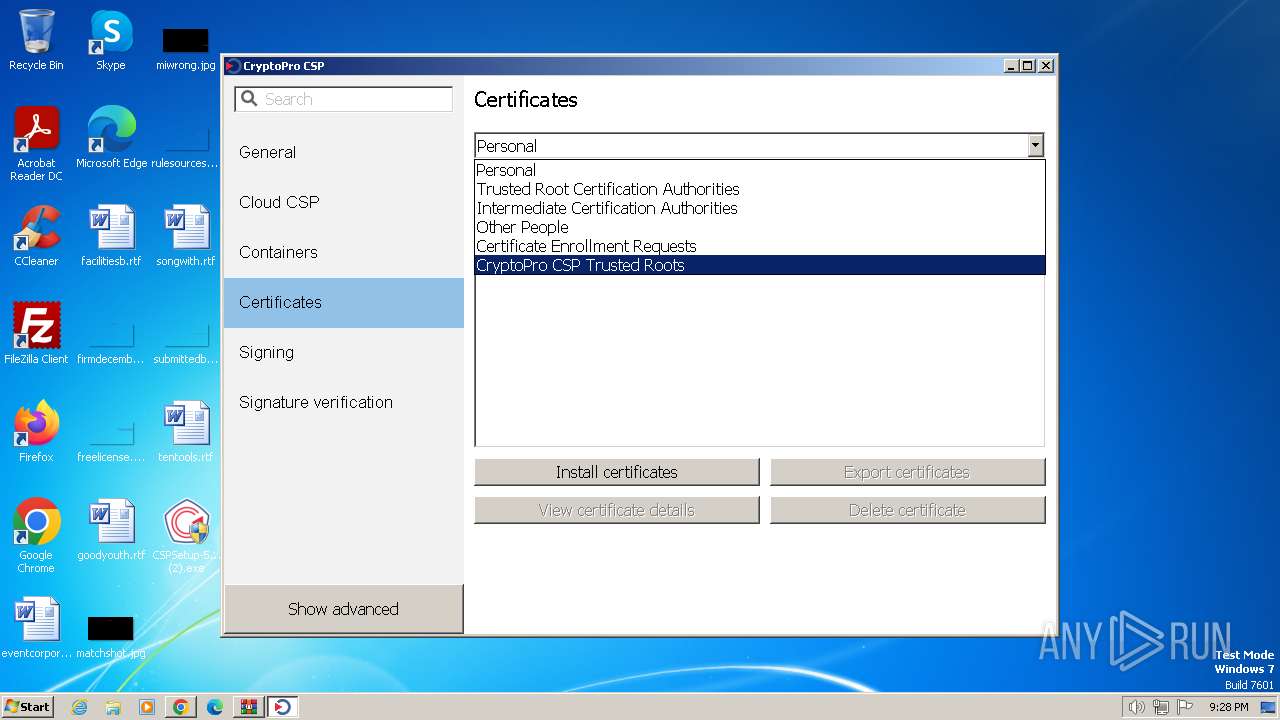Click Show desktop strip at taskbar end
1280x720 pixels.
click(x=1268, y=707)
